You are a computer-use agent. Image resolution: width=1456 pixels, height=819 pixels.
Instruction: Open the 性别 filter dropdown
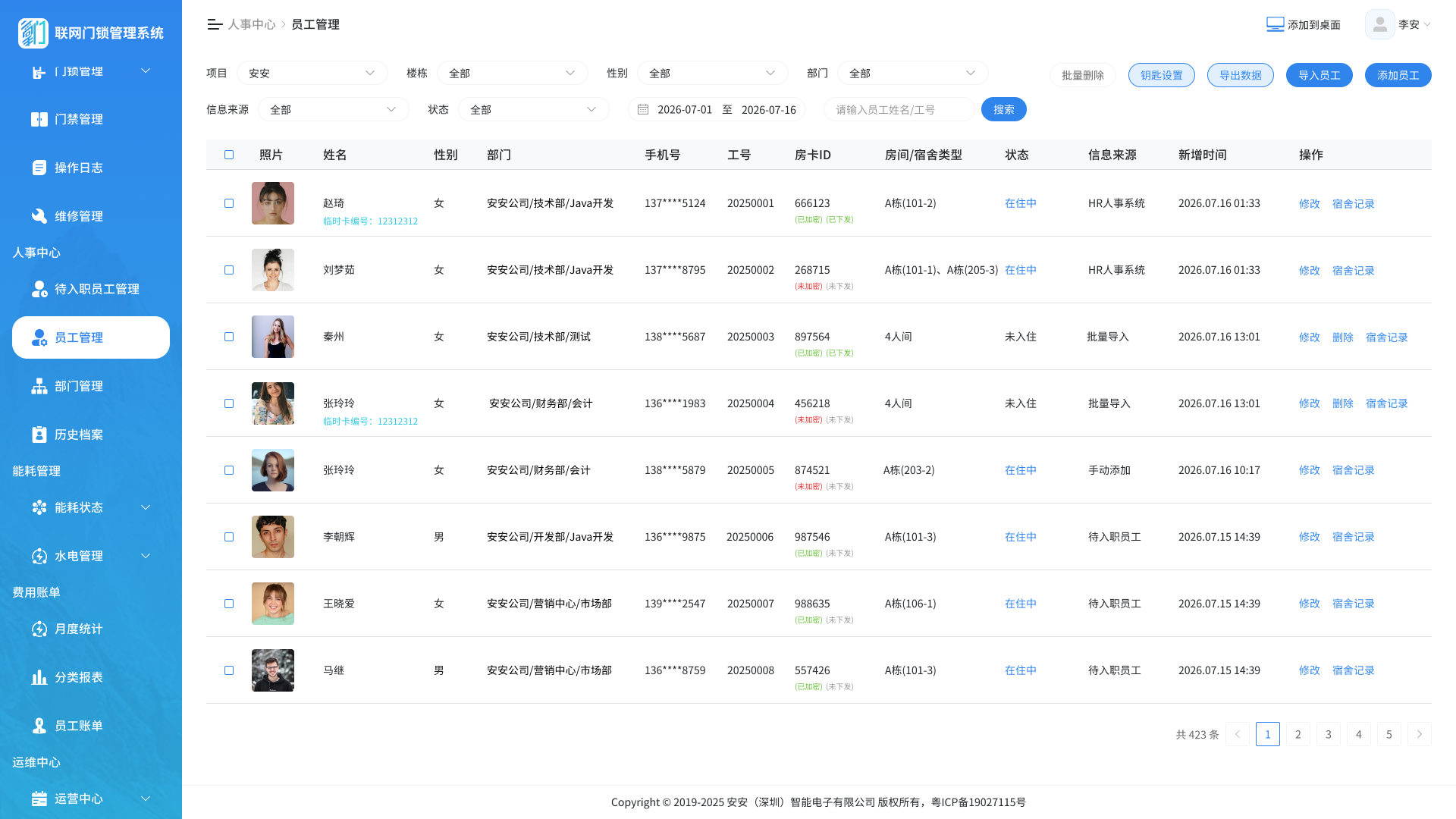click(713, 73)
